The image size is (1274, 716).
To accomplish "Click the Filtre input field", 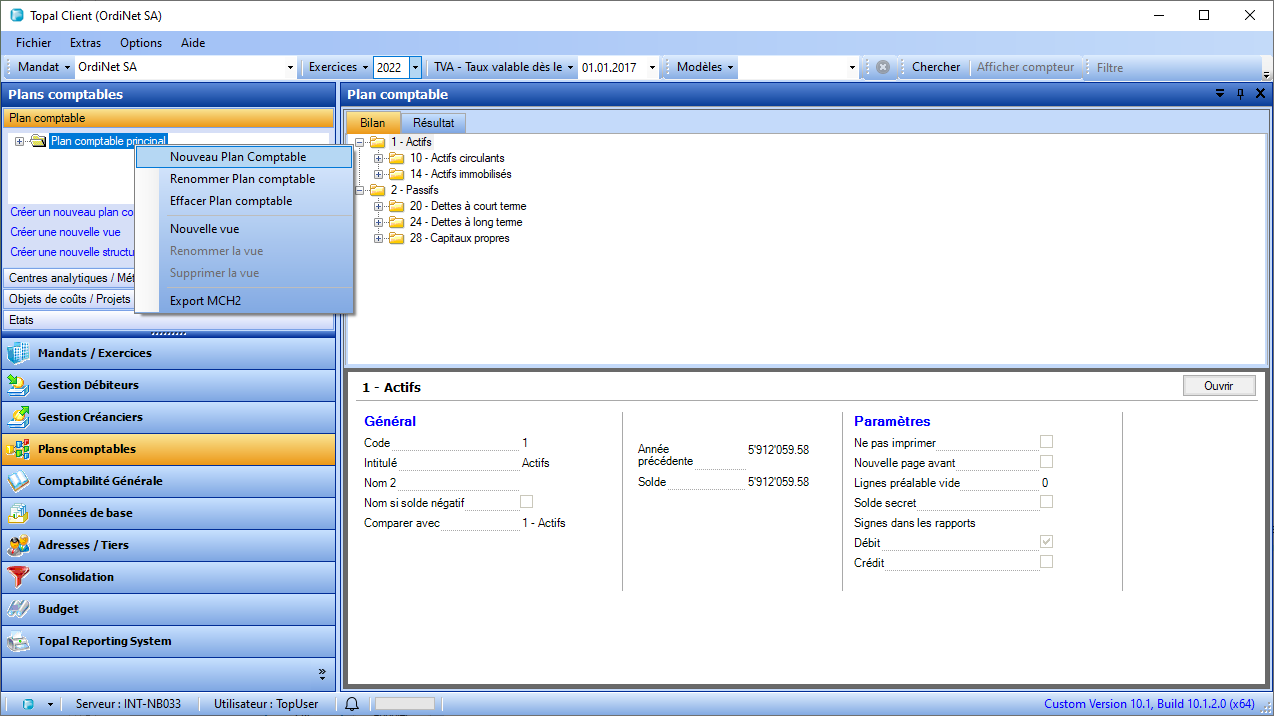I will tap(1175, 68).
